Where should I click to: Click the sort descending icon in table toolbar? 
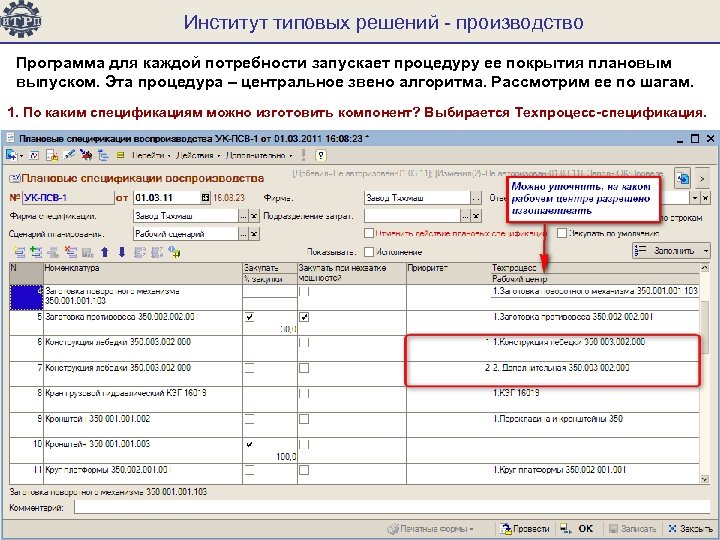click(157, 252)
